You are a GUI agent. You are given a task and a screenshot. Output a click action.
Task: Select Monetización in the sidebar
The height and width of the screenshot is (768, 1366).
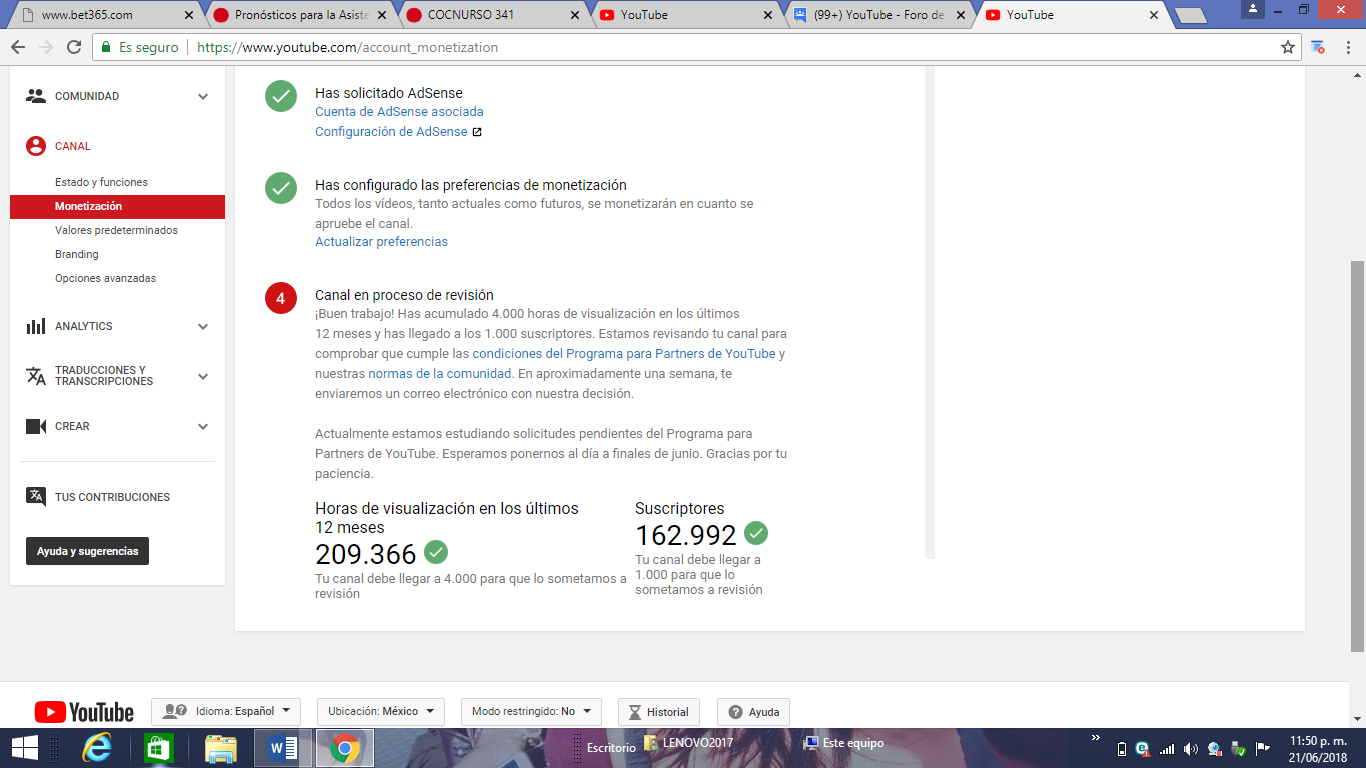point(117,206)
